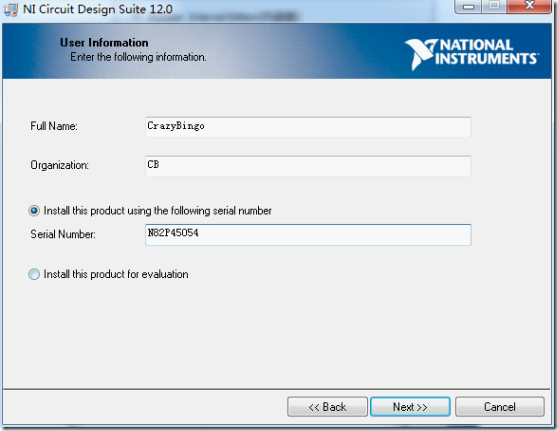Click the 'User Information' heading

[104, 43]
